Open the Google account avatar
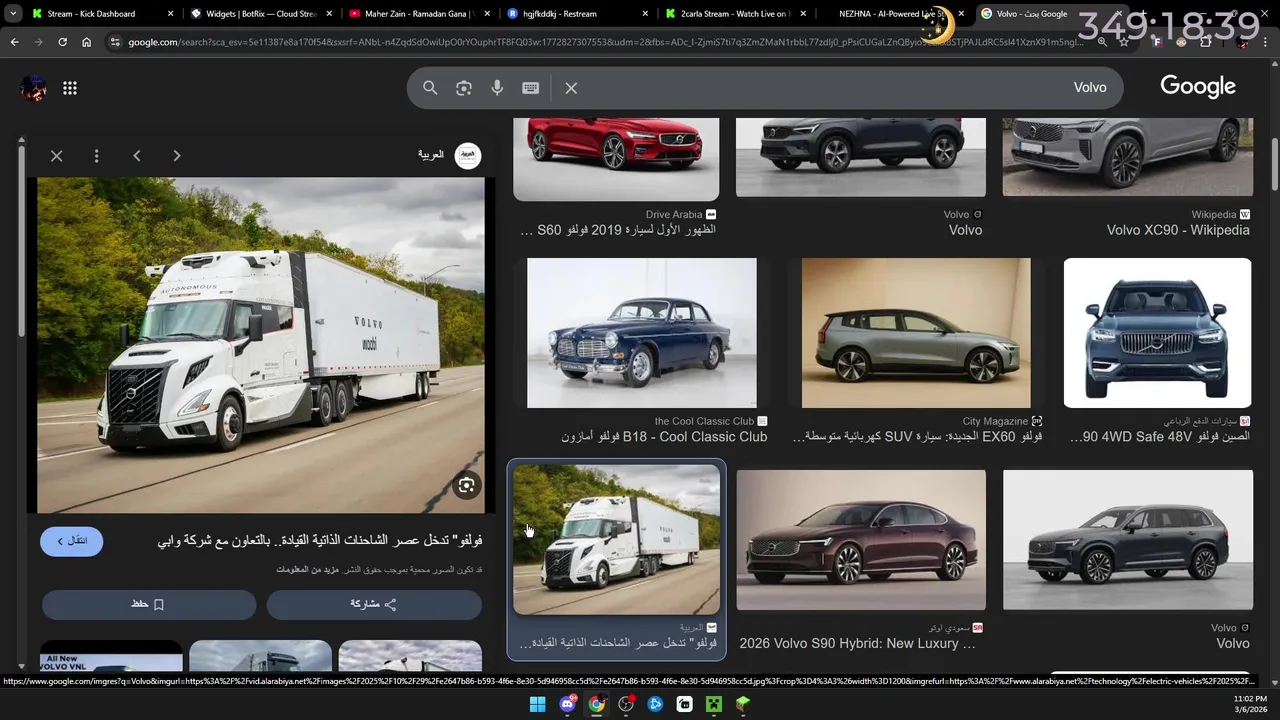This screenshot has height=720, width=1280. click(34, 88)
